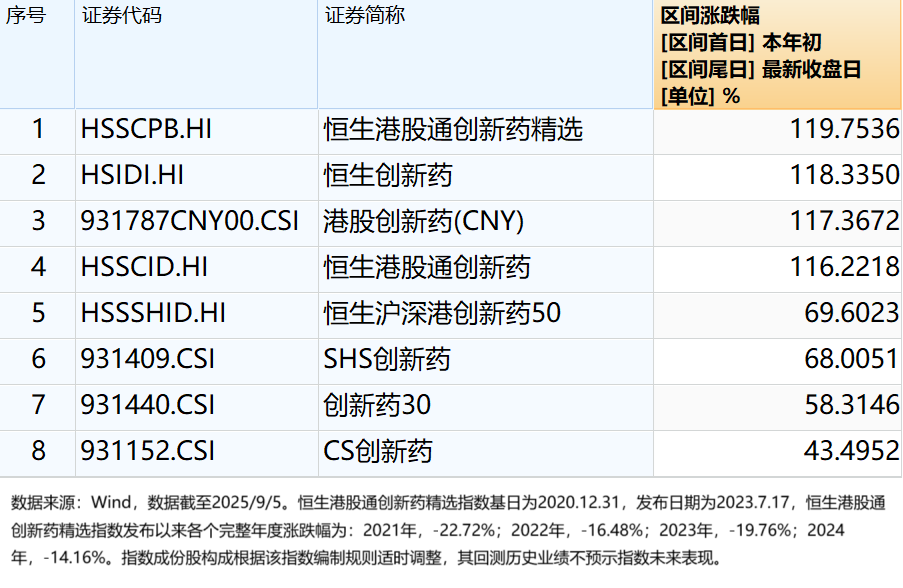Select the code cell 931787CNY00.CSI
The width and height of the screenshot is (903, 588).
click(196, 221)
